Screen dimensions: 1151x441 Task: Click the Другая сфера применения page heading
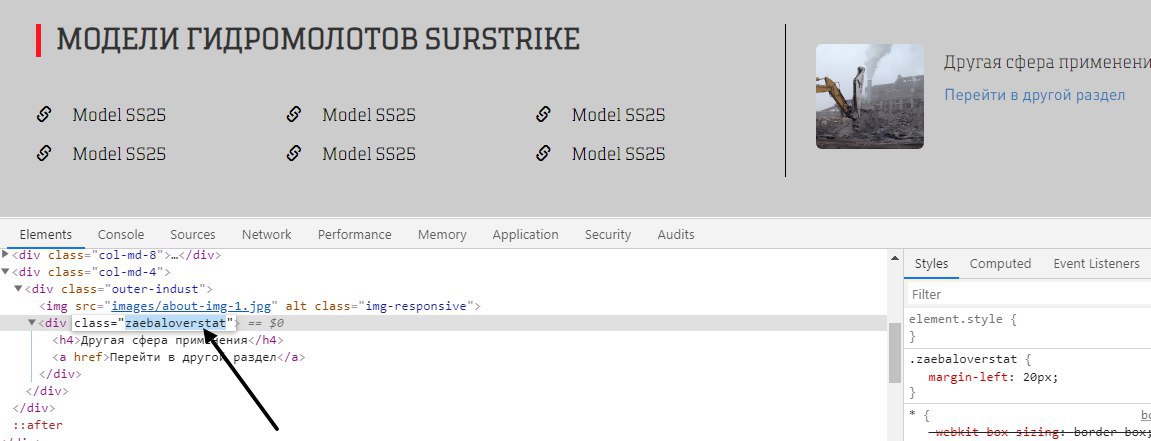(x=1047, y=62)
